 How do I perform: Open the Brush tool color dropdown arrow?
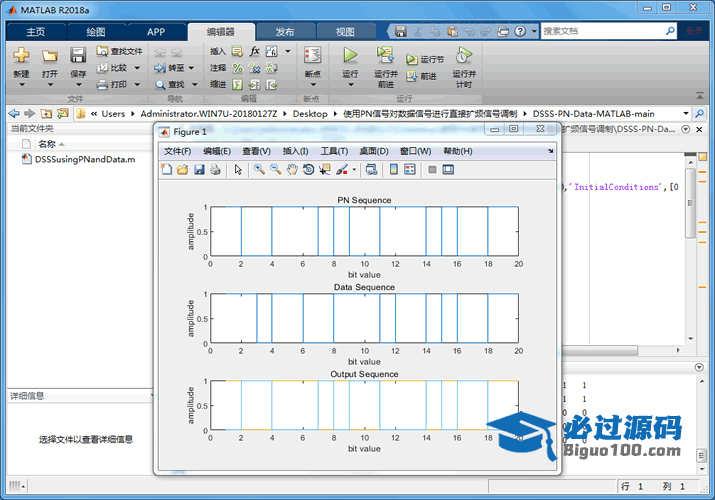click(353, 170)
